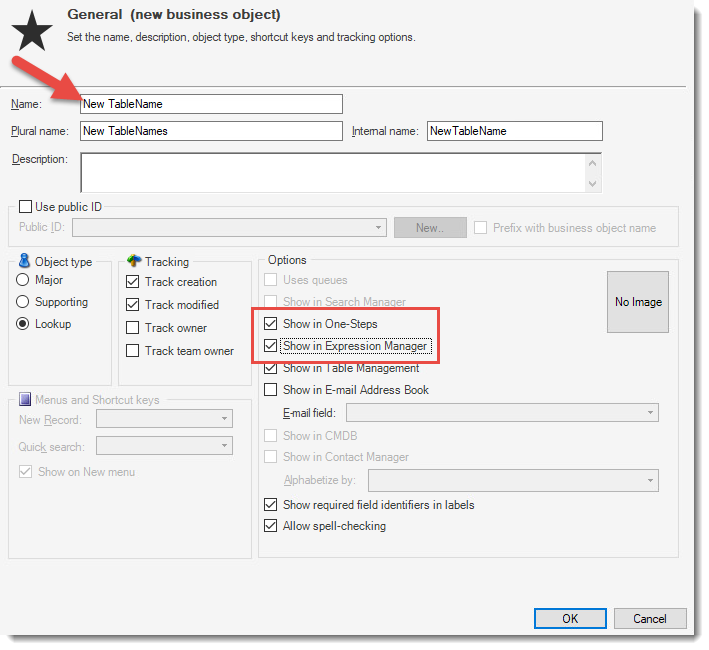Focus the Internal name field
This screenshot has height=650, width=709.
click(x=514, y=131)
